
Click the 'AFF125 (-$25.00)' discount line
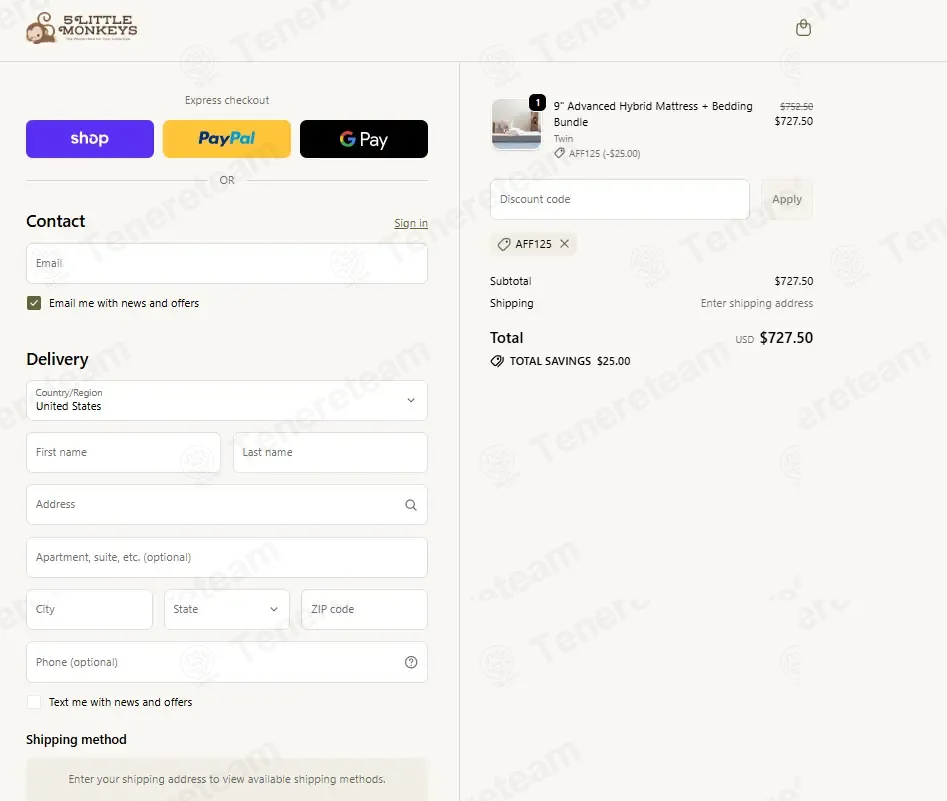coord(597,153)
